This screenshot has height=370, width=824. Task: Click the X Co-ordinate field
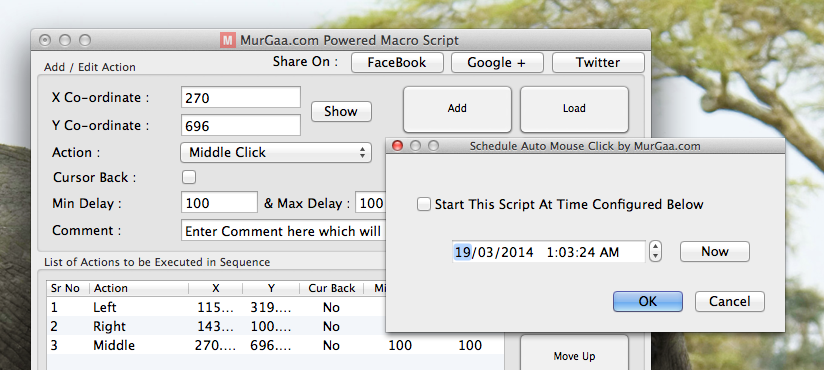click(241, 98)
